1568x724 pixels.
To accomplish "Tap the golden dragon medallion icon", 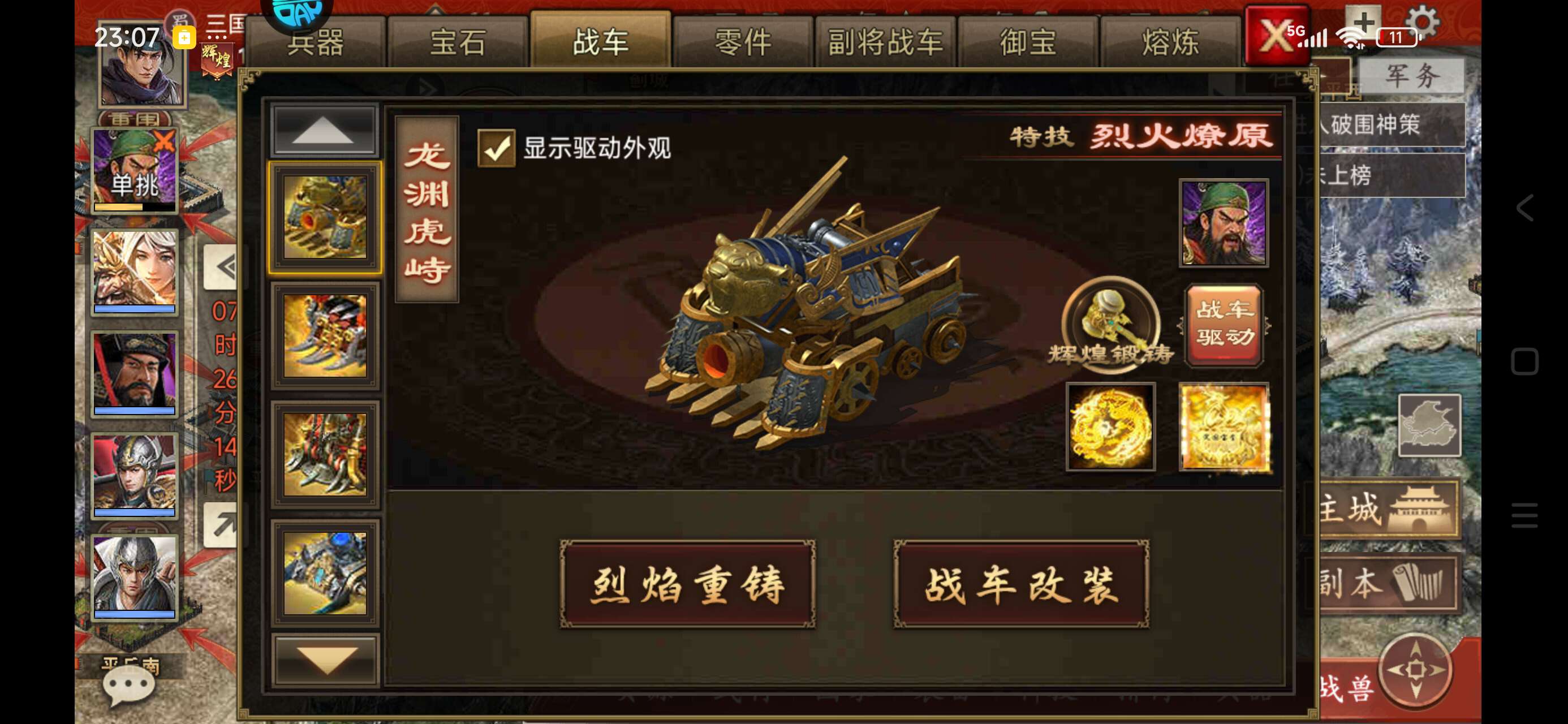I will (x=1111, y=426).
